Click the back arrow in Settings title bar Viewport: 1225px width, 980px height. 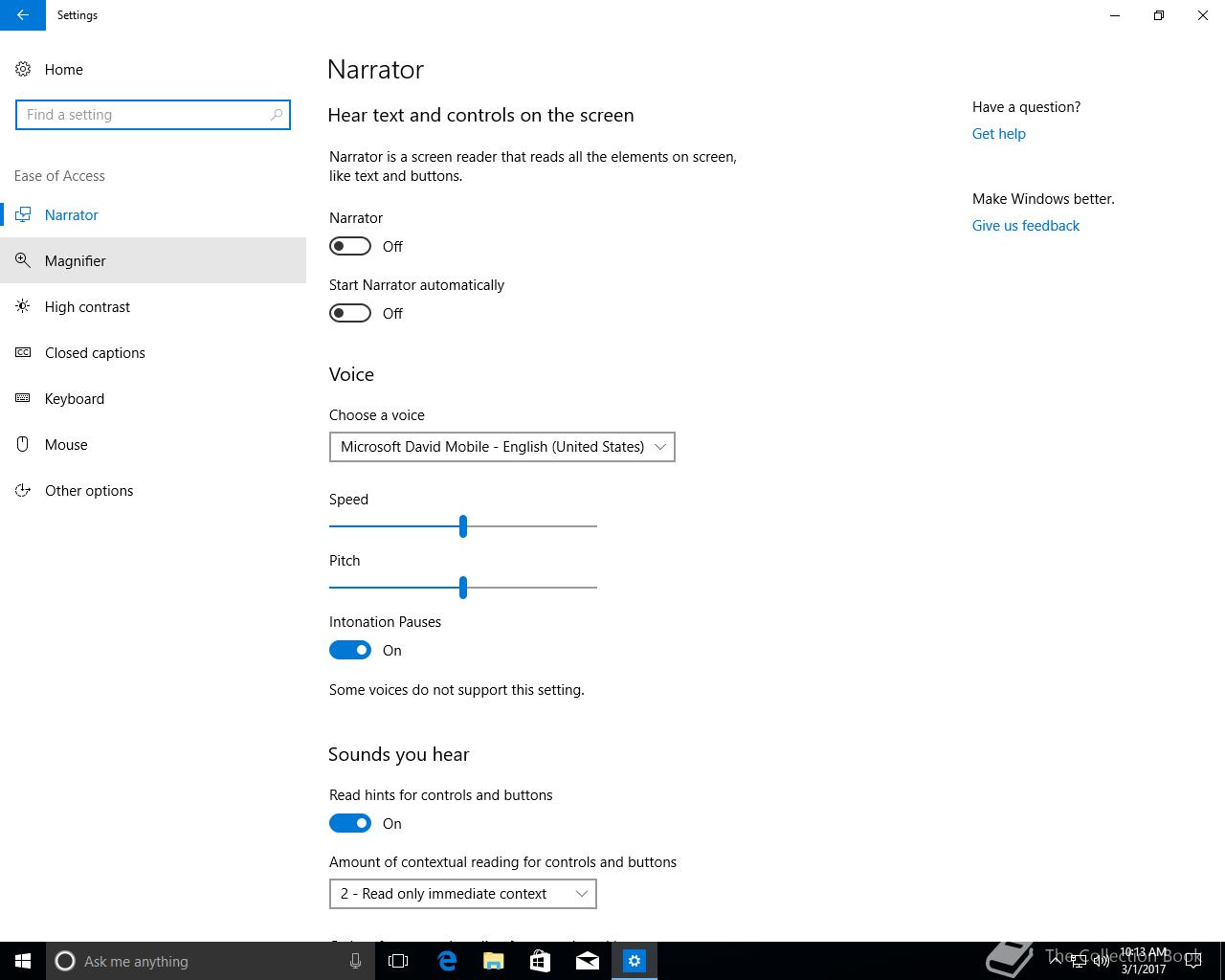23,15
